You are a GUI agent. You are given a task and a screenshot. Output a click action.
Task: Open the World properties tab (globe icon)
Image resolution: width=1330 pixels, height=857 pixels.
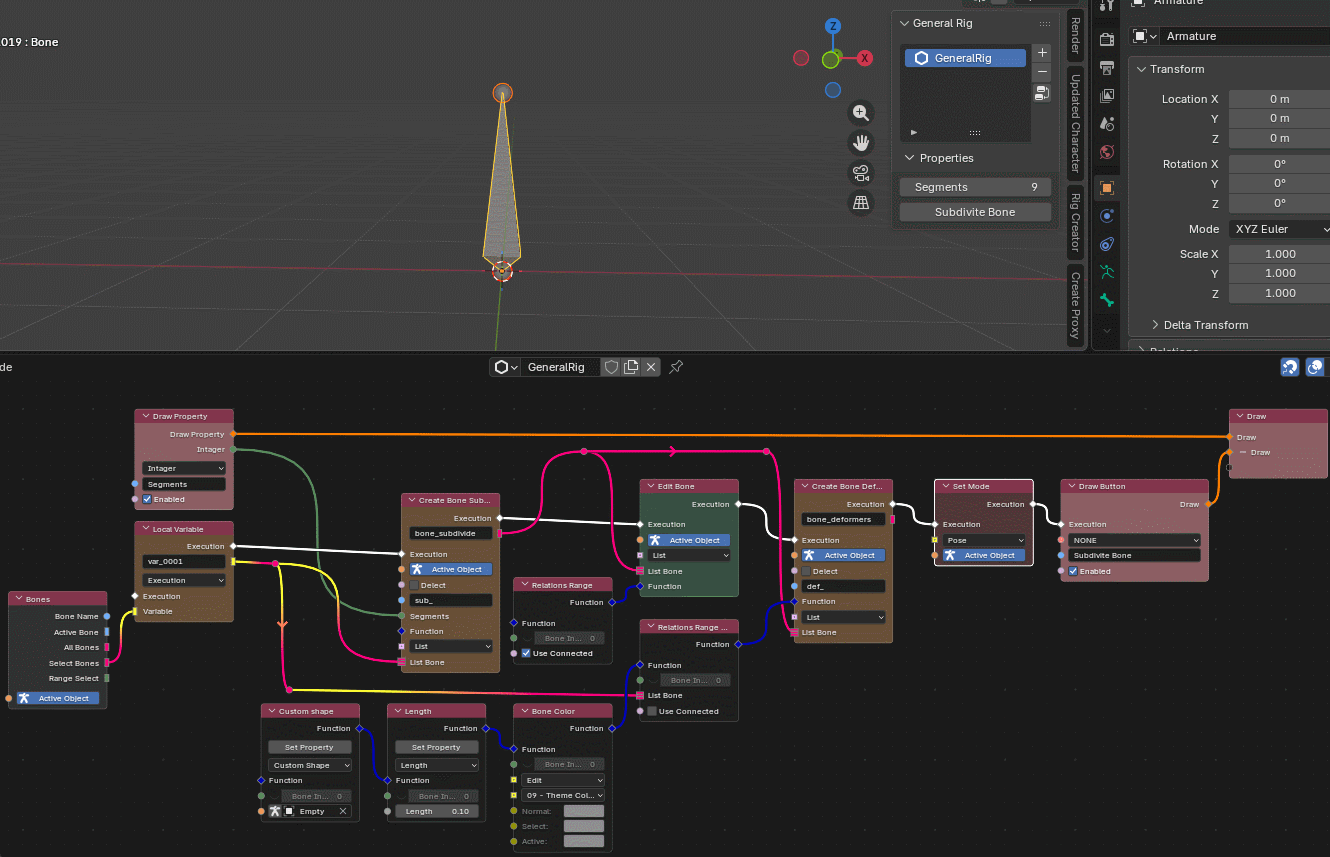click(x=1107, y=152)
